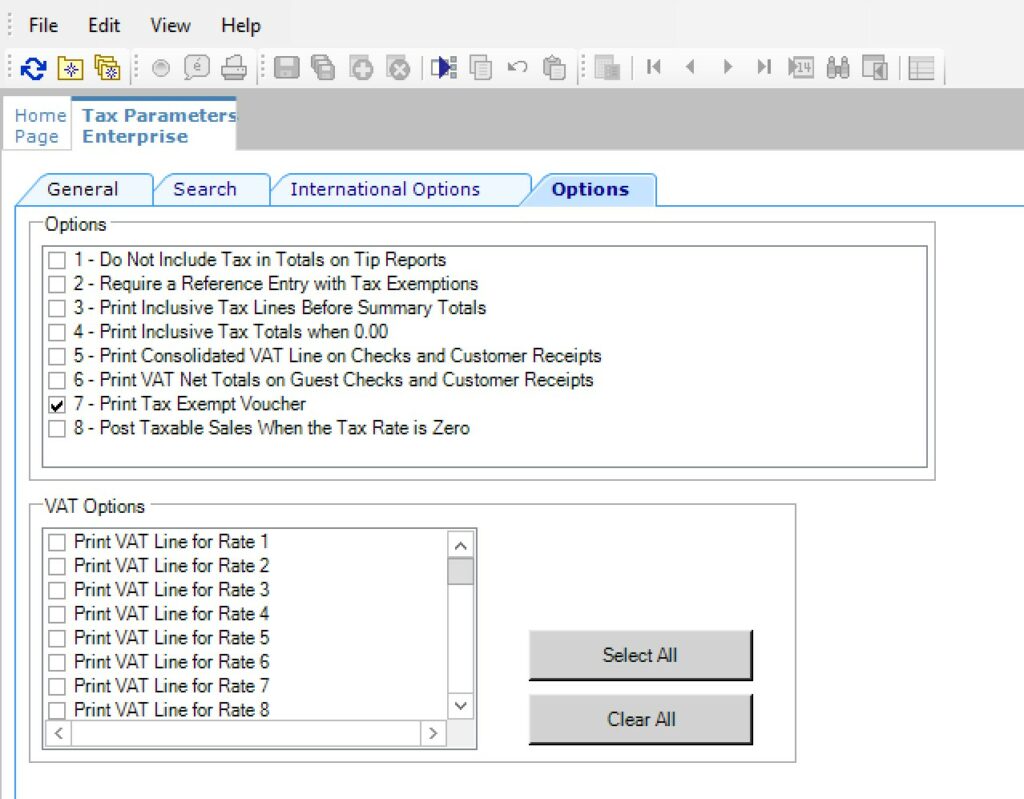Switch to the General tab
Viewport: 1024px width, 799px height.
[x=83, y=189]
